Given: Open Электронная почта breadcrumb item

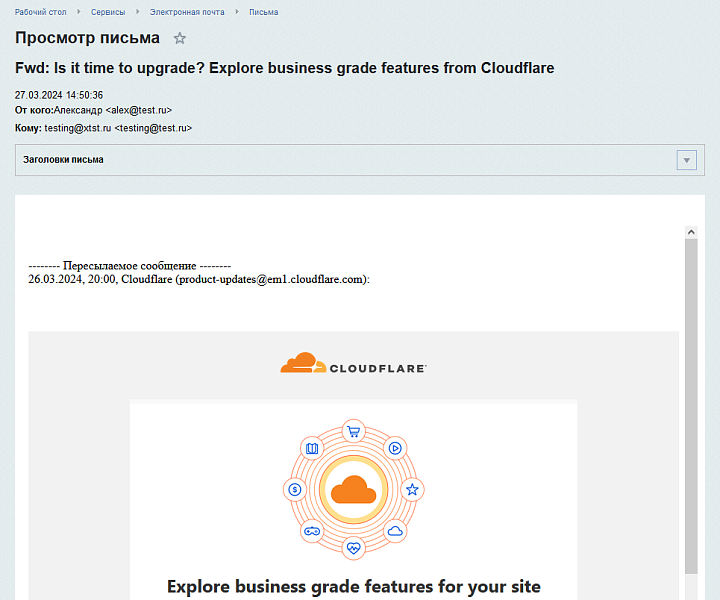Looking at the screenshot, I should [187, 12].
